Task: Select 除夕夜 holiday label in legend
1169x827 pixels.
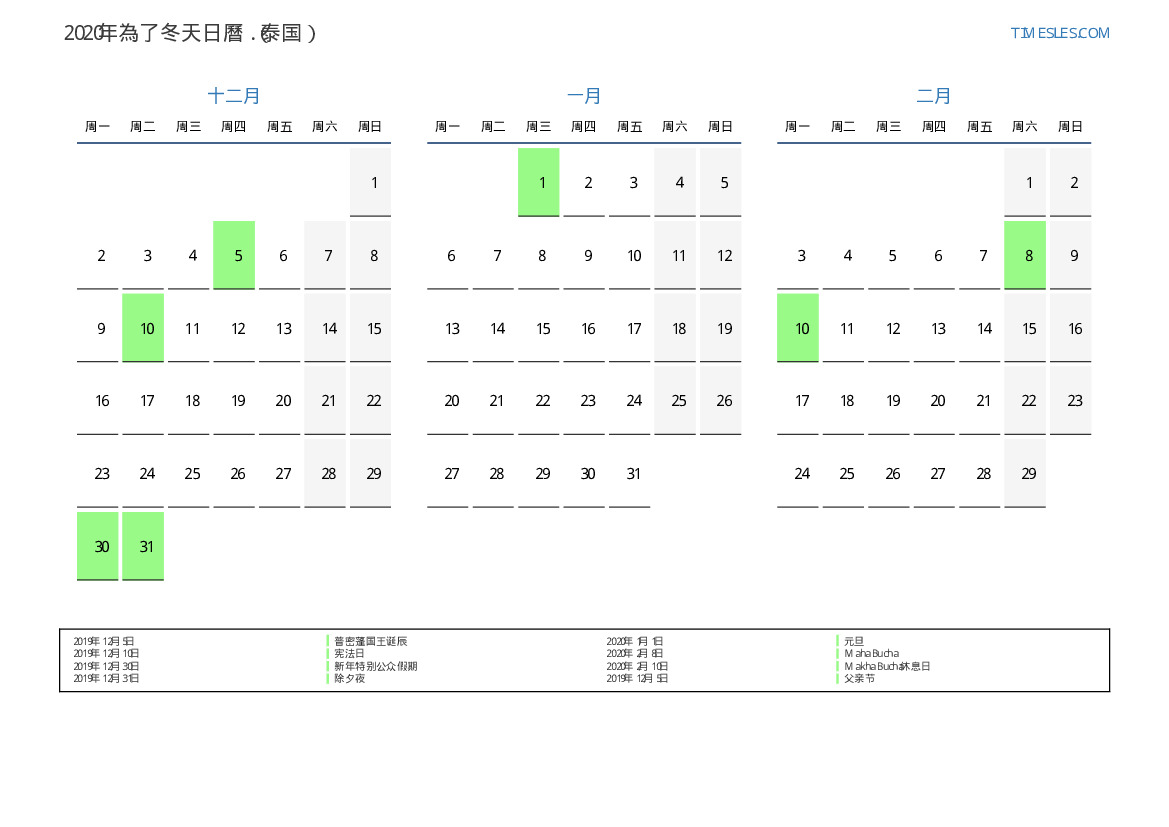Action: point(349,678)
